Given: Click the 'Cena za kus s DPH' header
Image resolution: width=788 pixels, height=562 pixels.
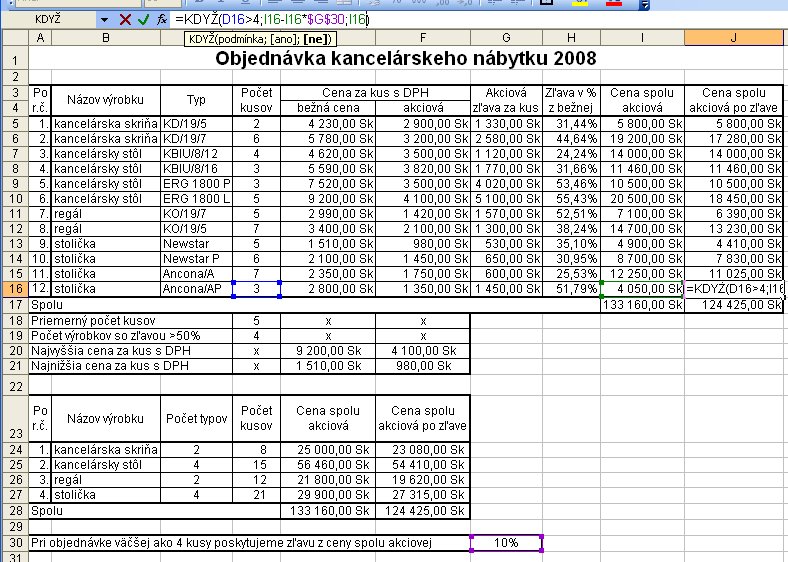Looking at the screenshot, I should 375,93.
